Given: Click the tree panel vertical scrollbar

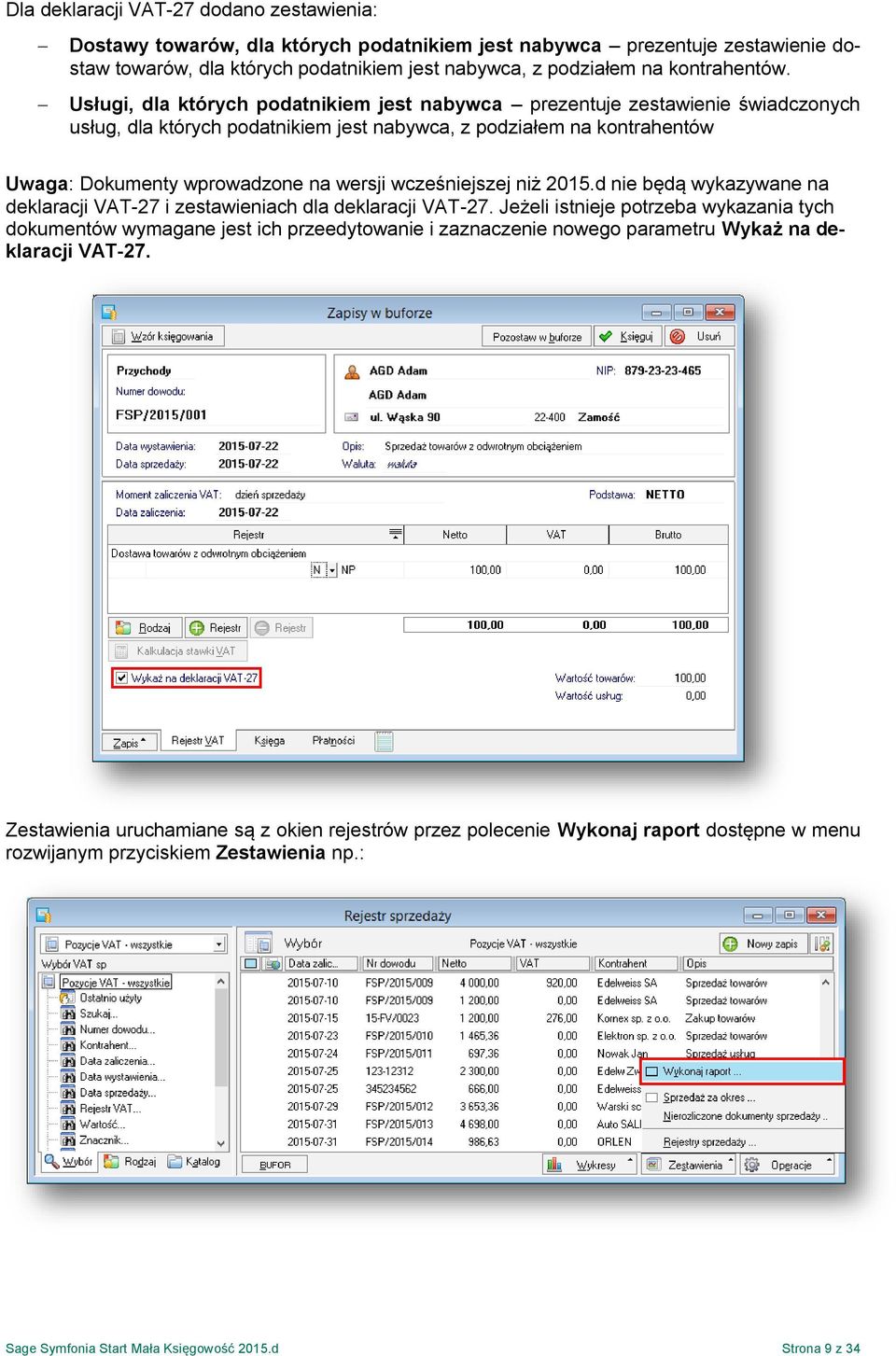Looking at the screenshot, I should (221, 1062).
